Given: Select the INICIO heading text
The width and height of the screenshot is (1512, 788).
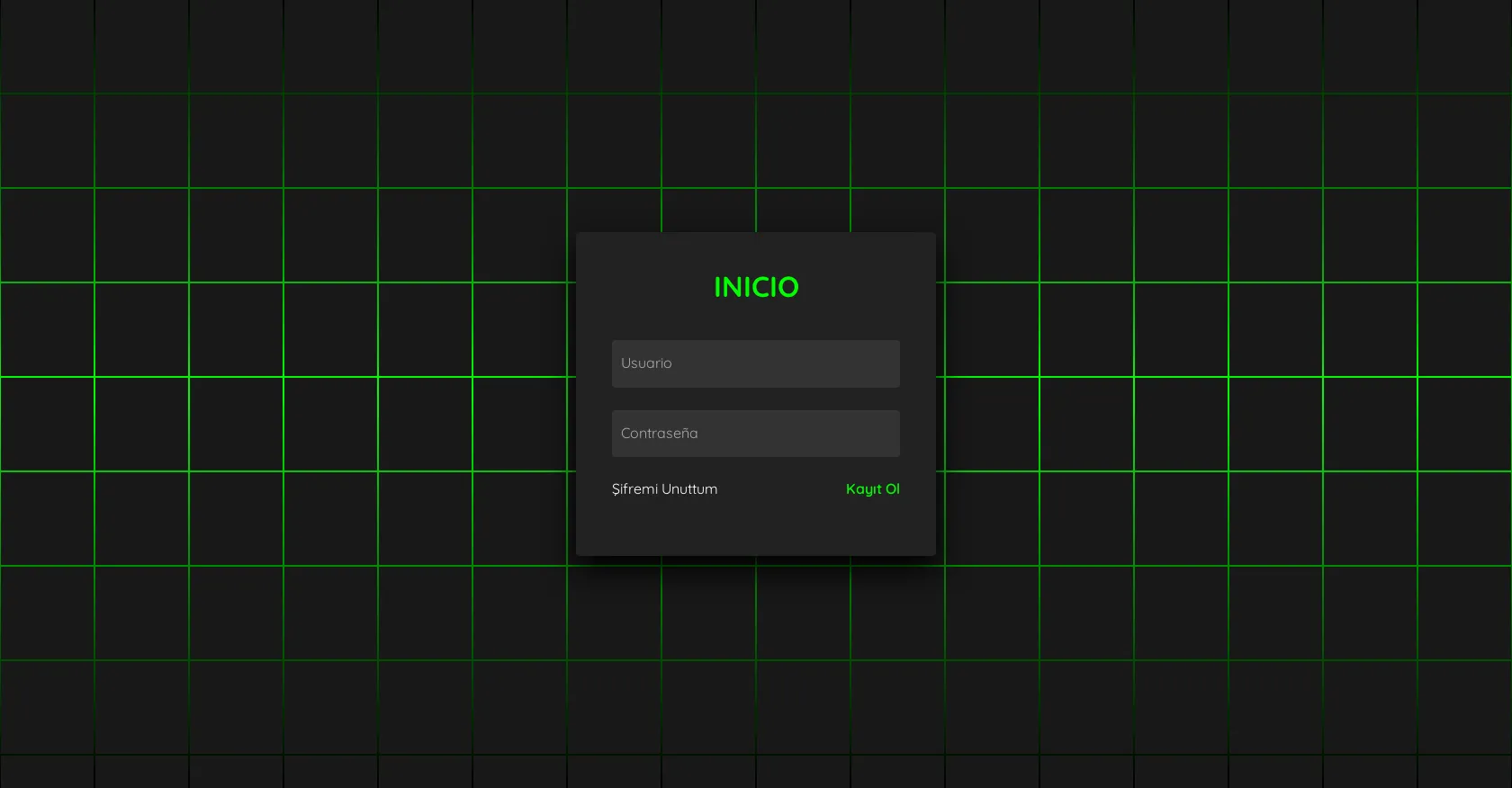Looking at the screenshot, I should point(756,287).
